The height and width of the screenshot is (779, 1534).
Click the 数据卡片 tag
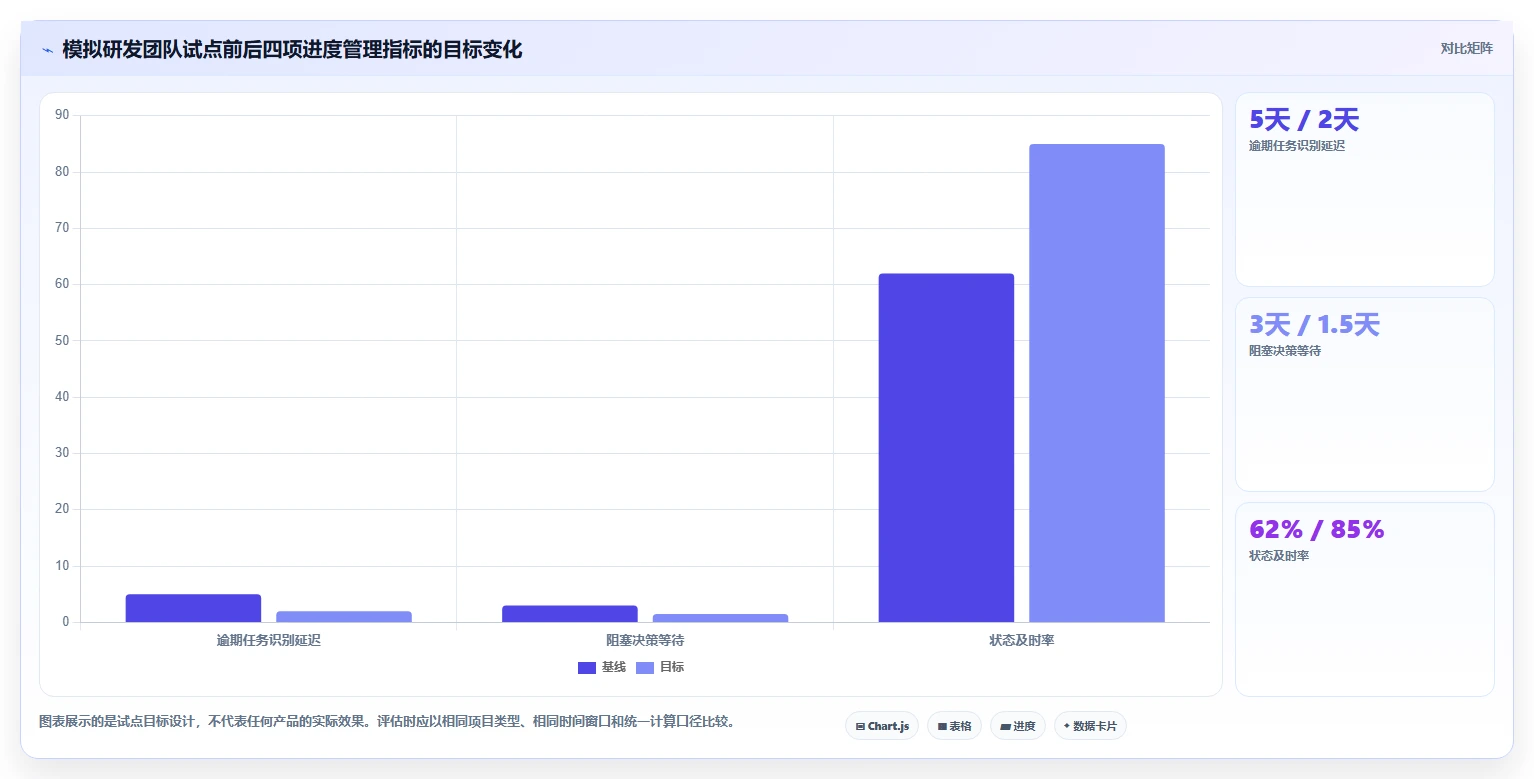pos(1090,726)
